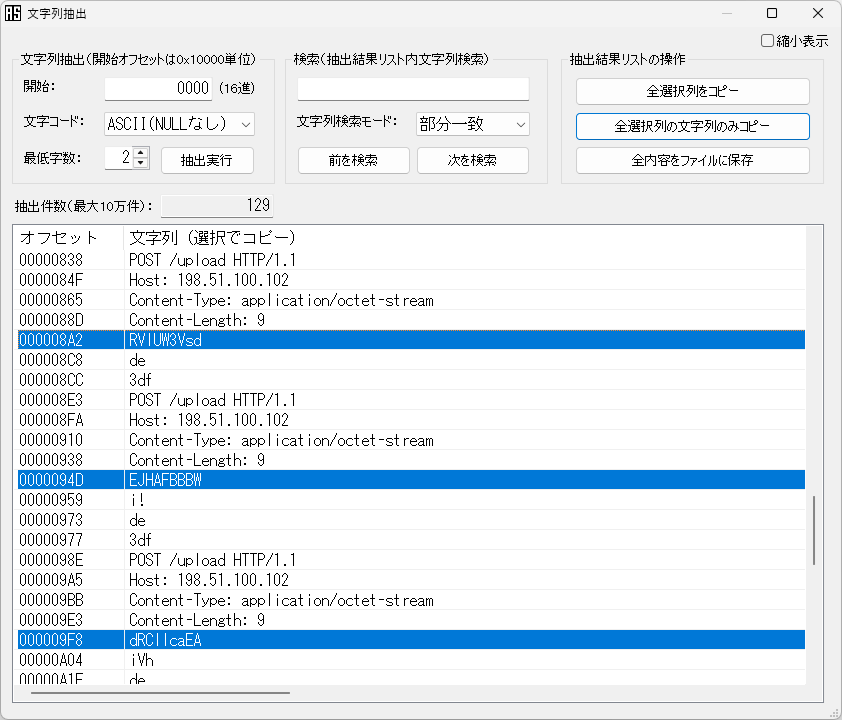
Task: Click the horizontal scrollbar at list bottom
Action: pos(160,692)
